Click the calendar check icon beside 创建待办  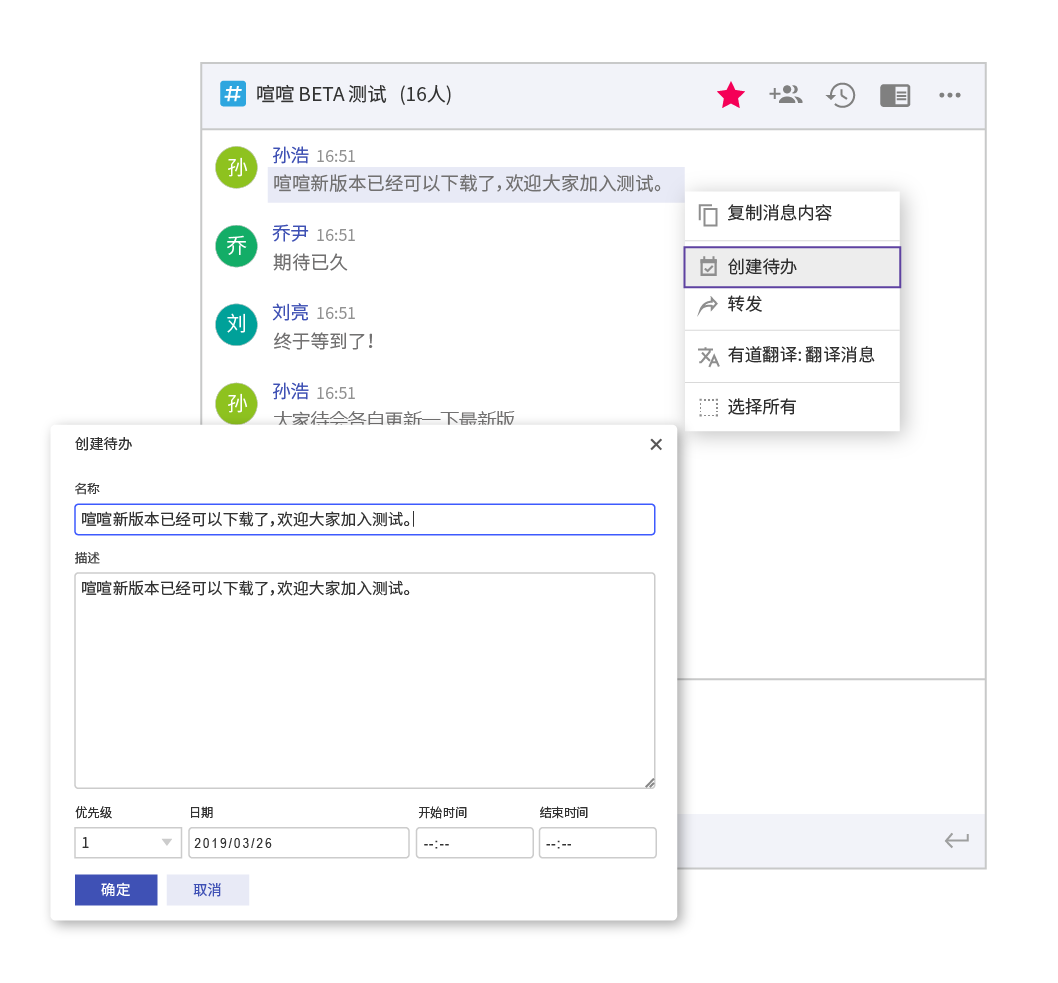708,266
